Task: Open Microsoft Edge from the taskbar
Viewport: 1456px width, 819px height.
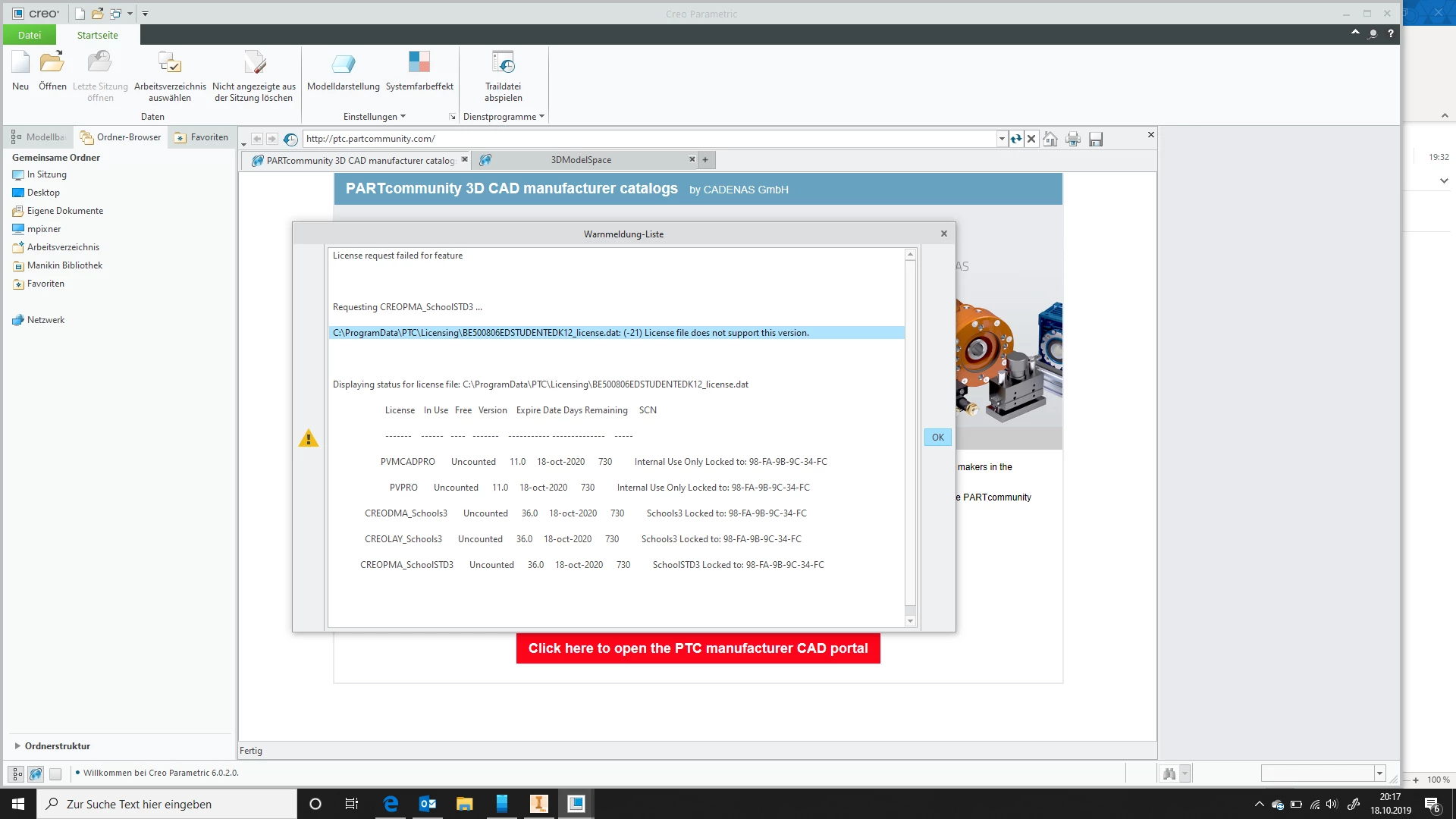Action: pos(391,804)
